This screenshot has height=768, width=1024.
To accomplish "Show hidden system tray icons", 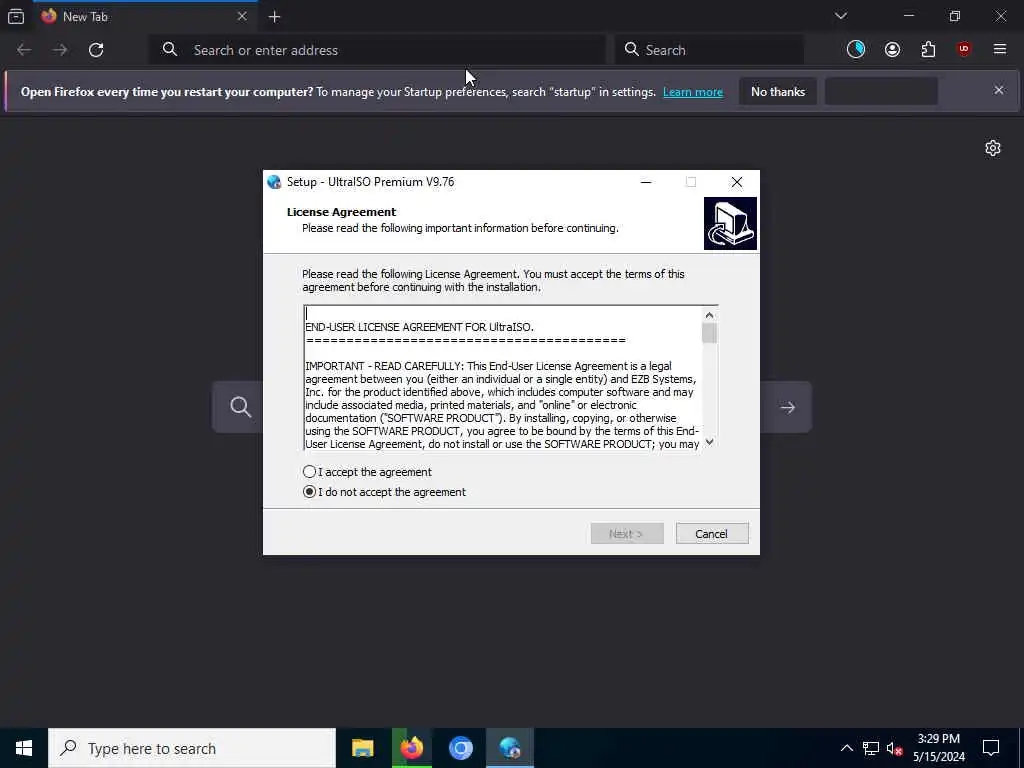I will pos(846,748).
